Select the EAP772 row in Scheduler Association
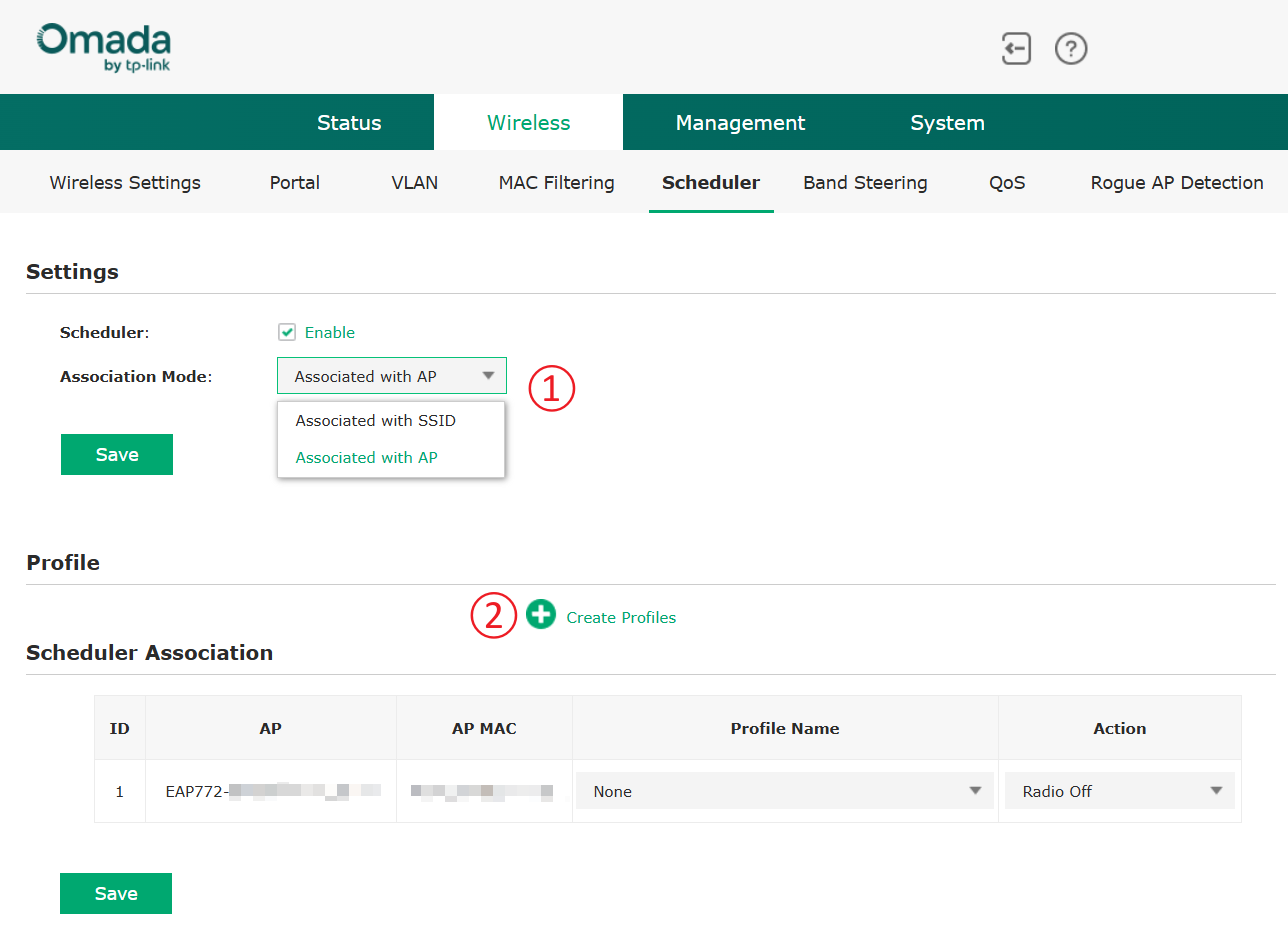 tap(270, 790)
